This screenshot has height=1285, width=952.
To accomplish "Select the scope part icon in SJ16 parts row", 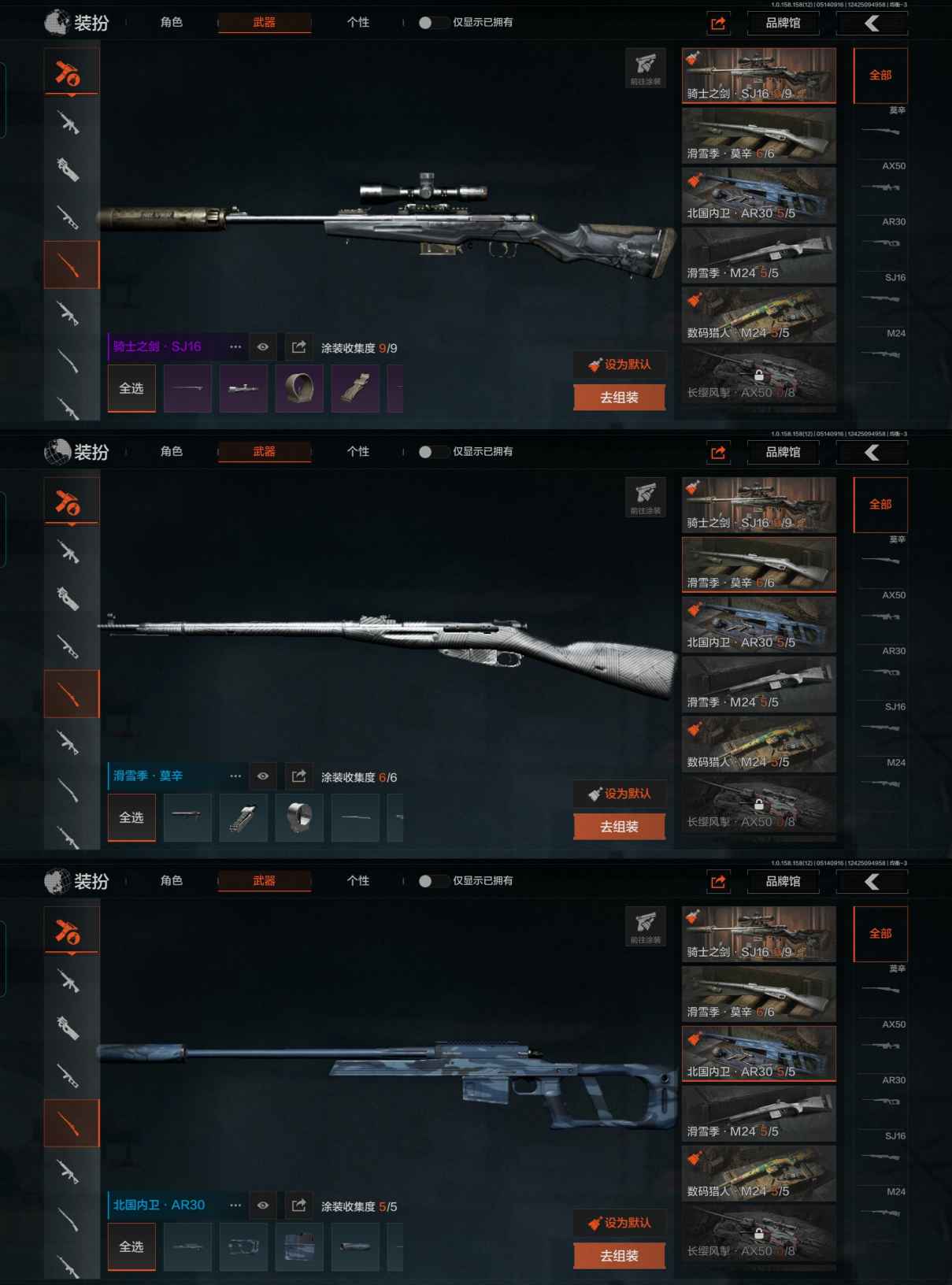I will [243, 388].
